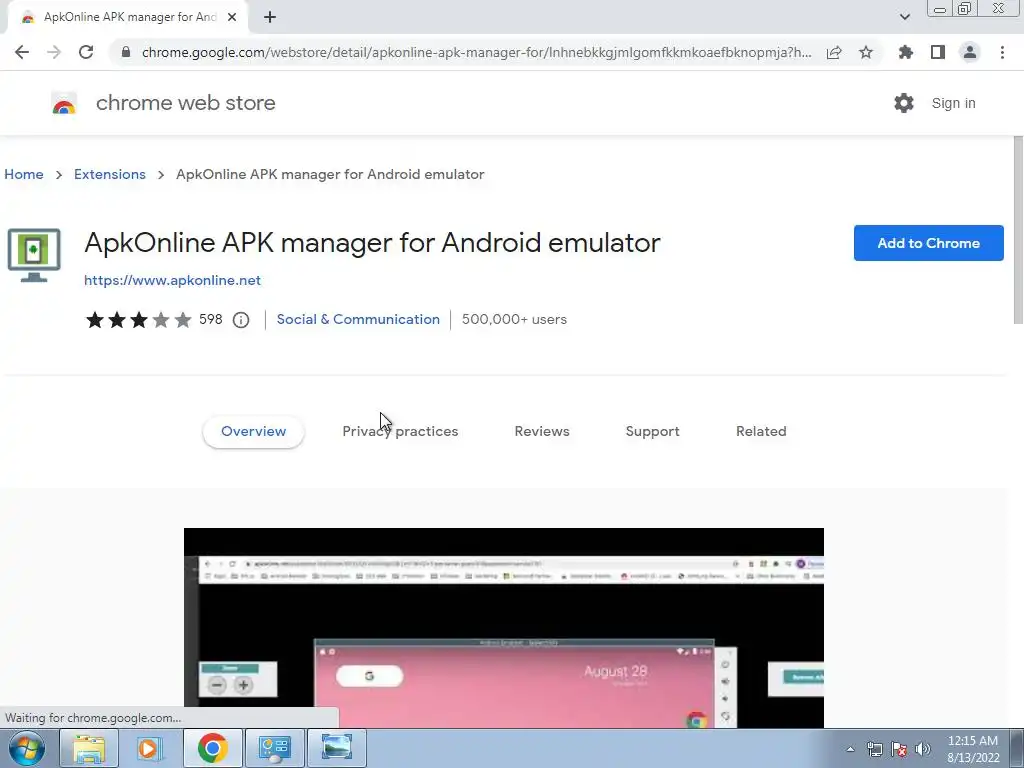1024x768 pixels.
Task: Go to Extensions breadcrumb link
Action: pyautogui.click(x=110, y=174)
